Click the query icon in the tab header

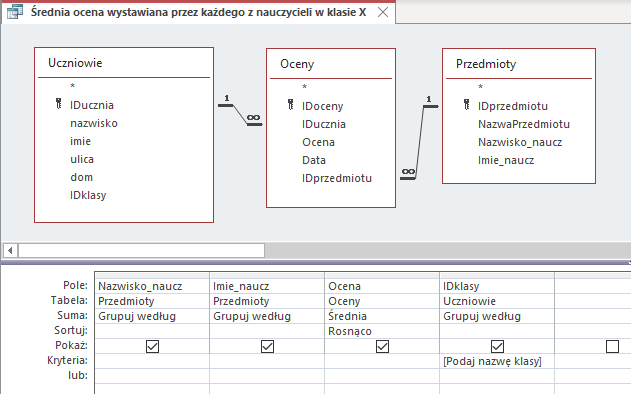[x=15, y=12]
